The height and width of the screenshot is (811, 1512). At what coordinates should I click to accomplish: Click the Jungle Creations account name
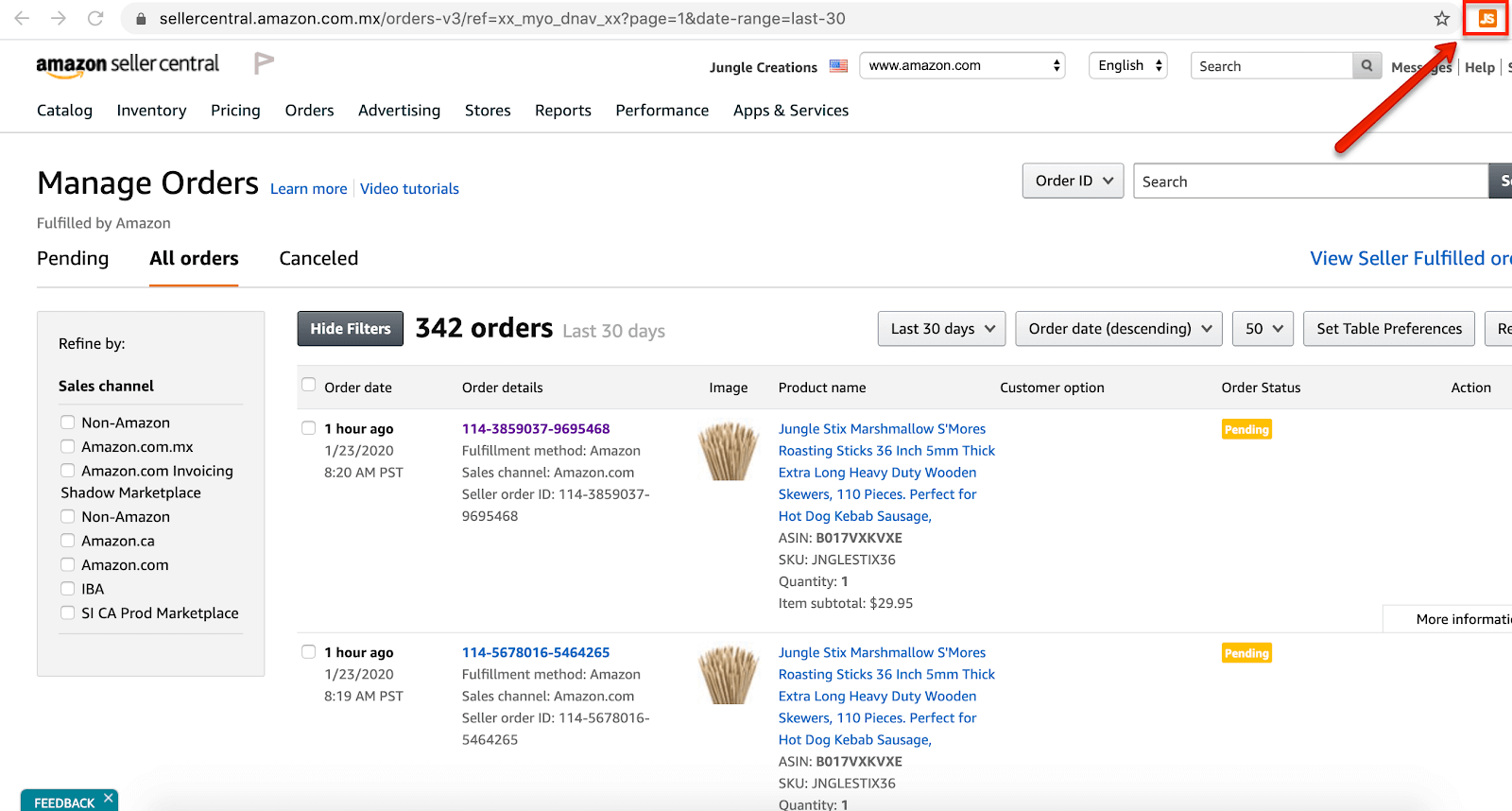click(x=764, y=67)
